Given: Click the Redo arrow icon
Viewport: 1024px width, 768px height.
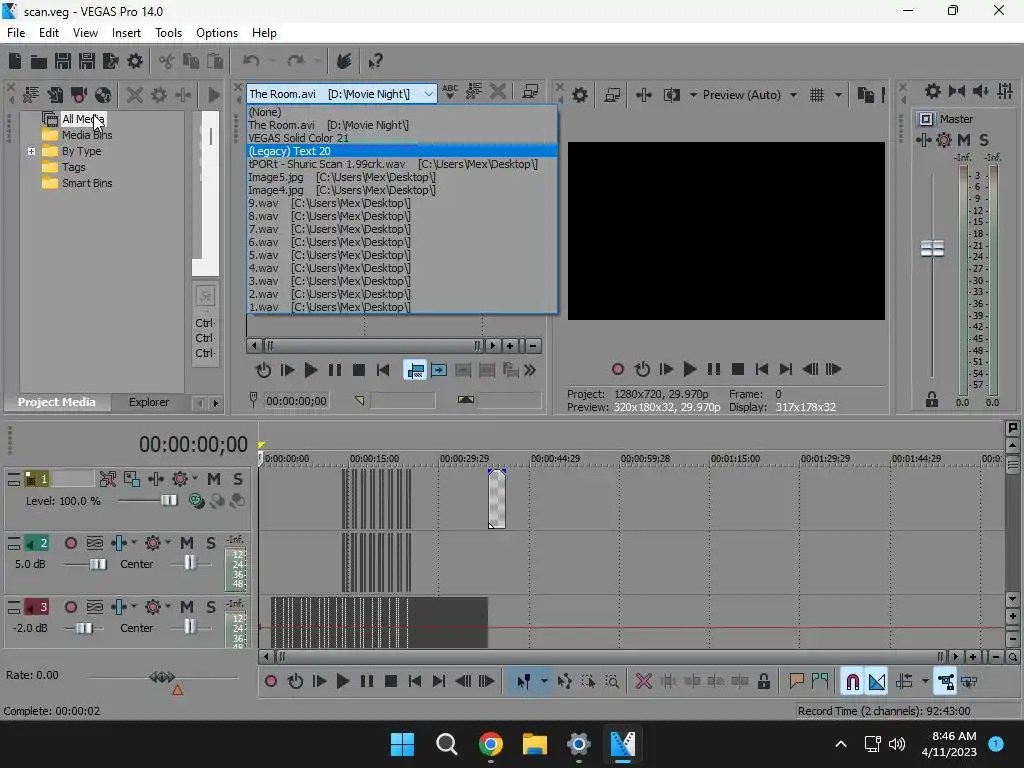Looking at the screenshot, I should 296,61.
